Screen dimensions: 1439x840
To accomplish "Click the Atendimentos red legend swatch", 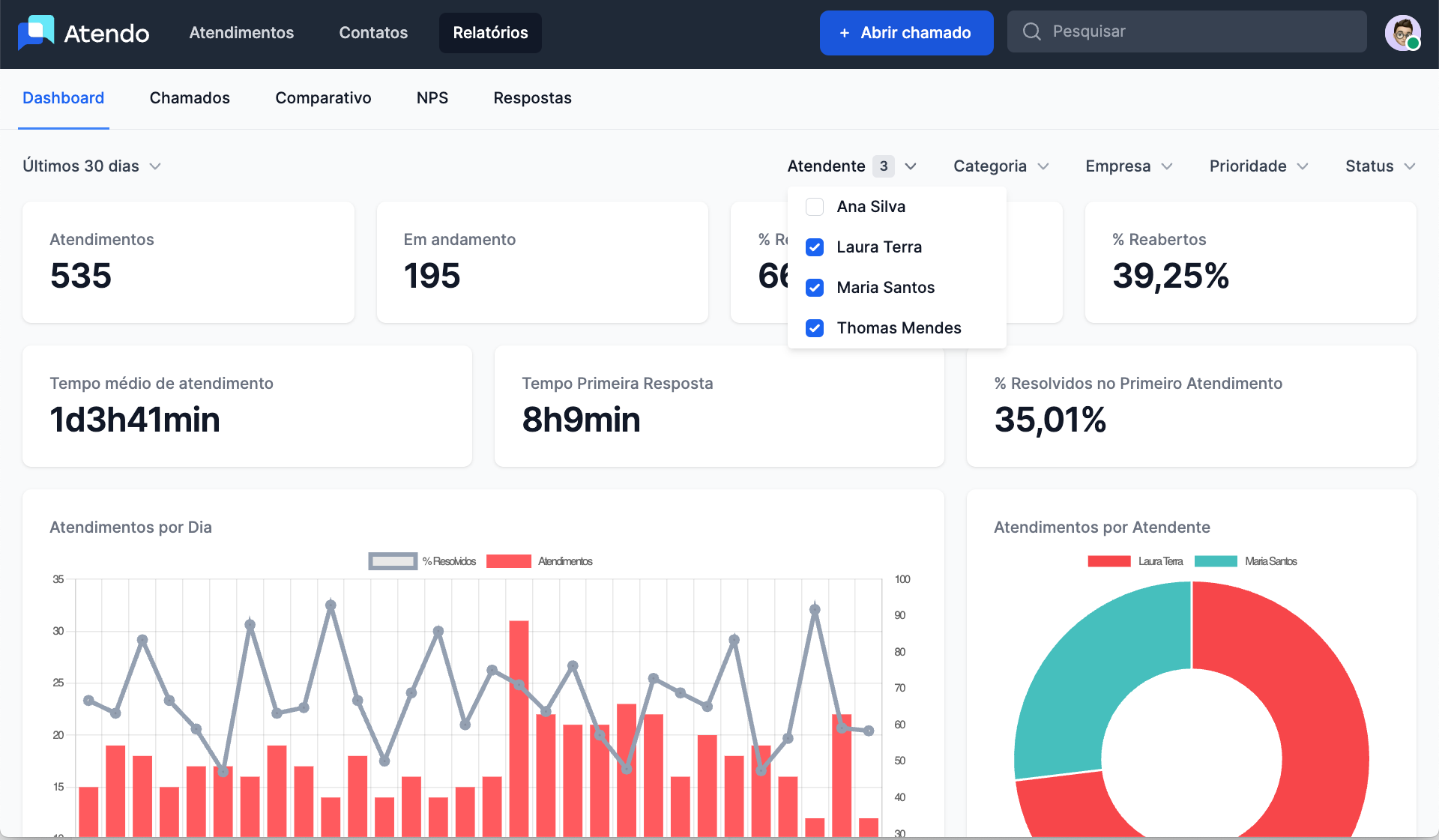I will tap(509, 561).
